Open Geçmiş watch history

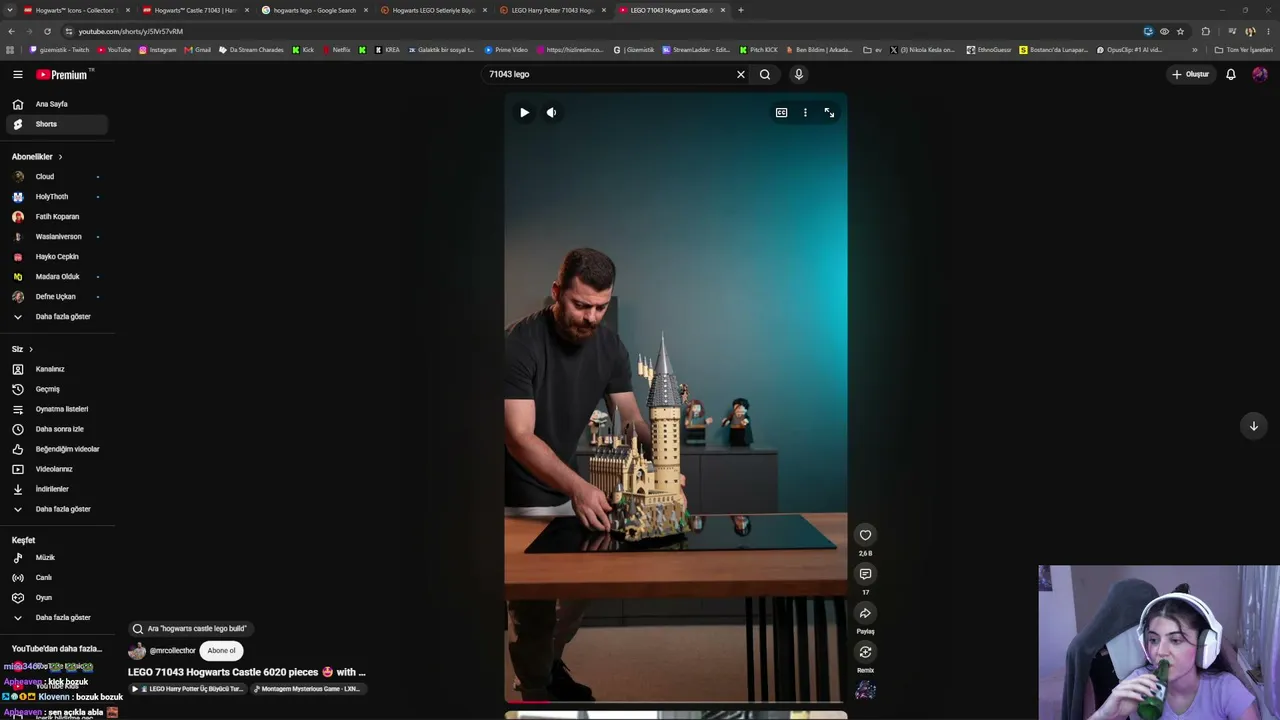[56, 389]
